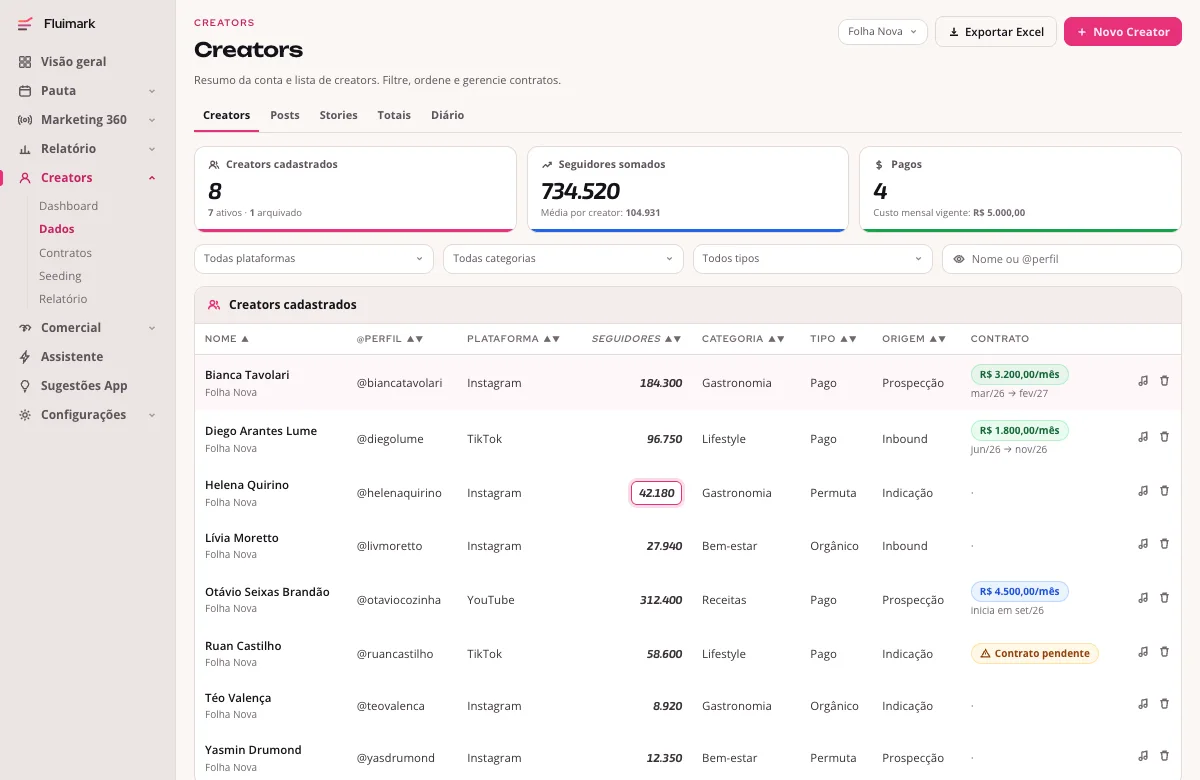1200x780 pixels.
Task: Sort table by Plataforma column
Action: pos(513,339)
